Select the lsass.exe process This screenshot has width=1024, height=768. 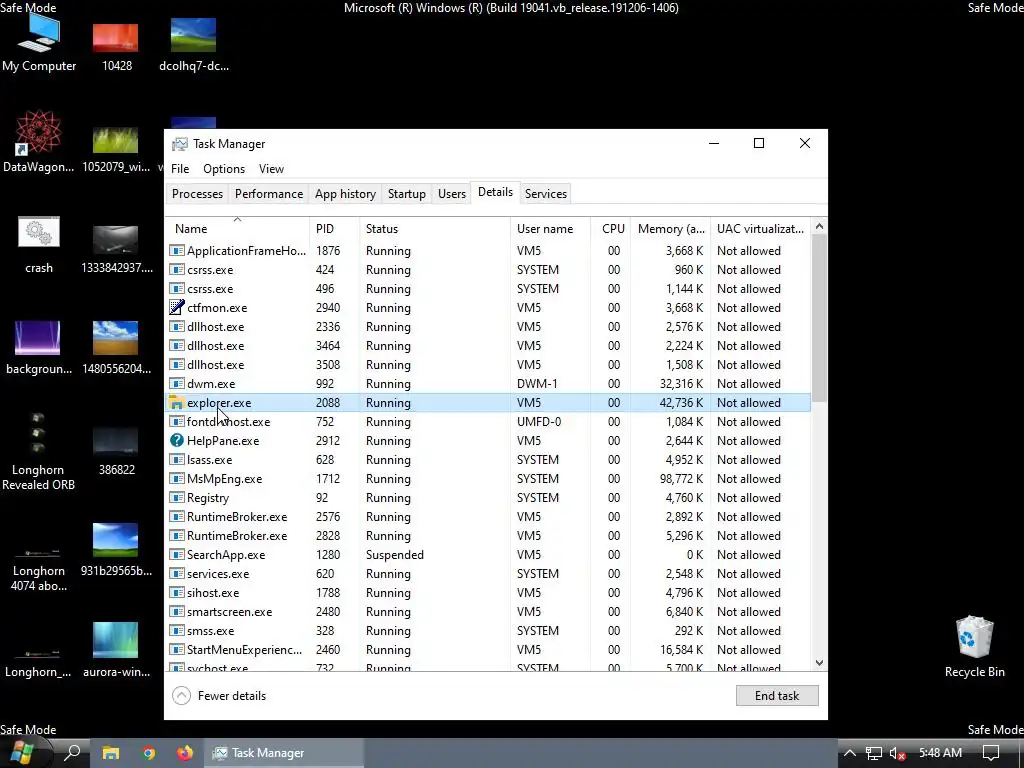click(x=488, y=460)
